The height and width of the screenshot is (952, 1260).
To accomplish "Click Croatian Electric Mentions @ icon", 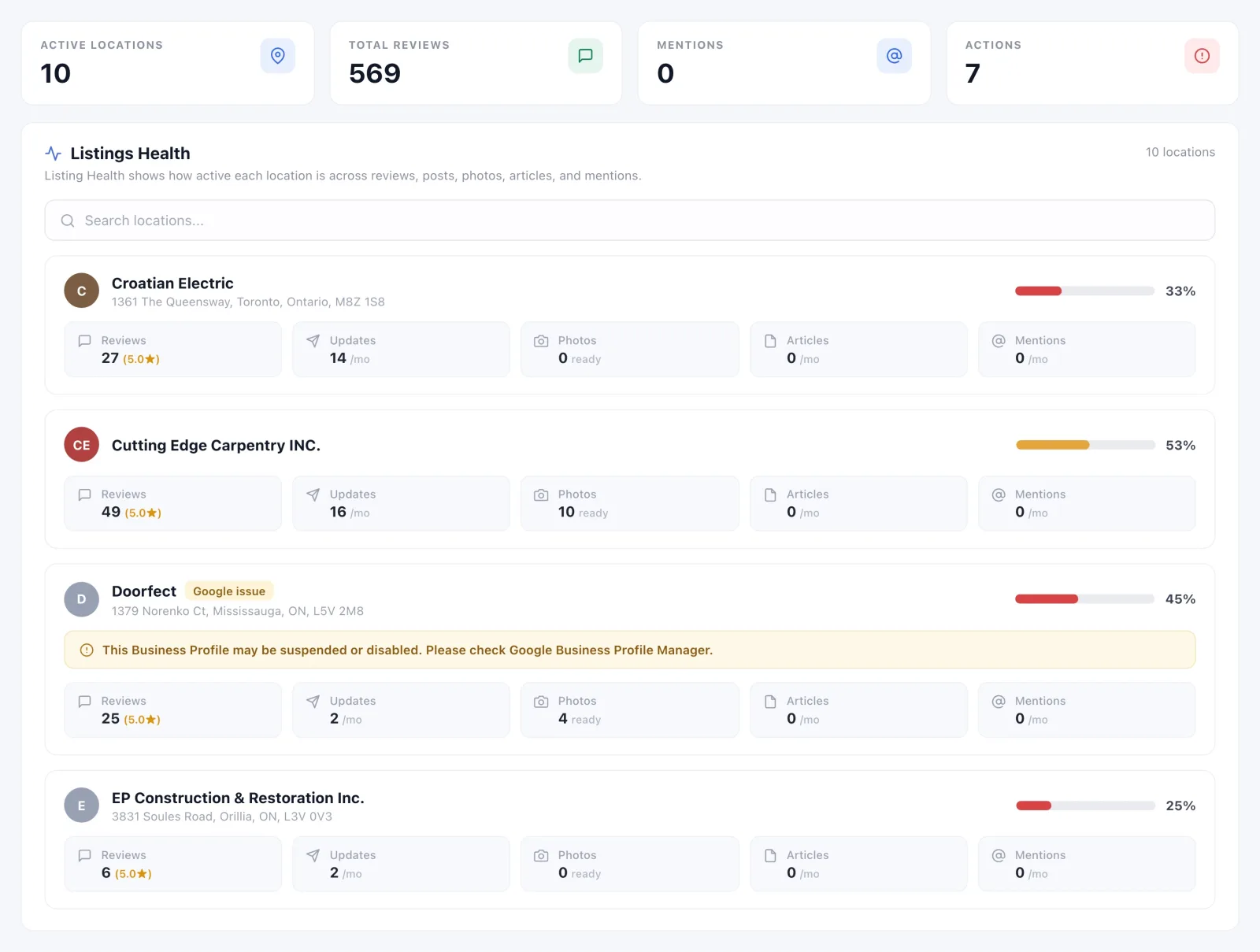I will click(x=999, y=341).
